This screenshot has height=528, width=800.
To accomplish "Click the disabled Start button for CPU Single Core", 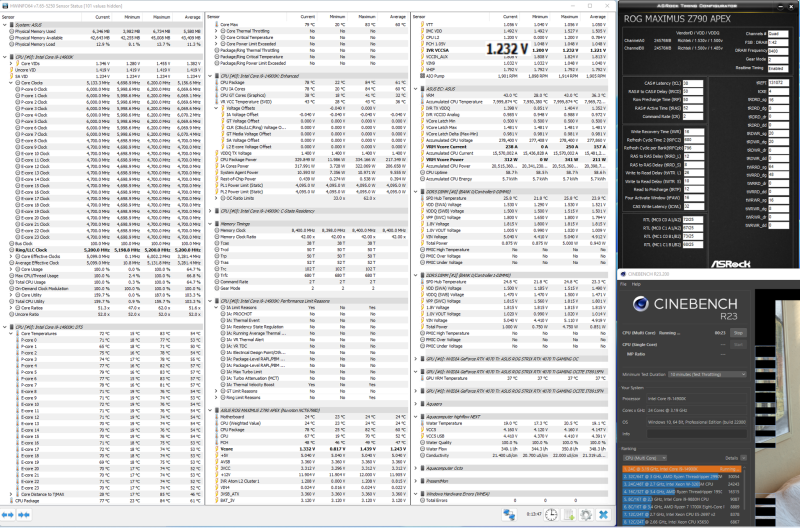I will (x=738, y=344).
